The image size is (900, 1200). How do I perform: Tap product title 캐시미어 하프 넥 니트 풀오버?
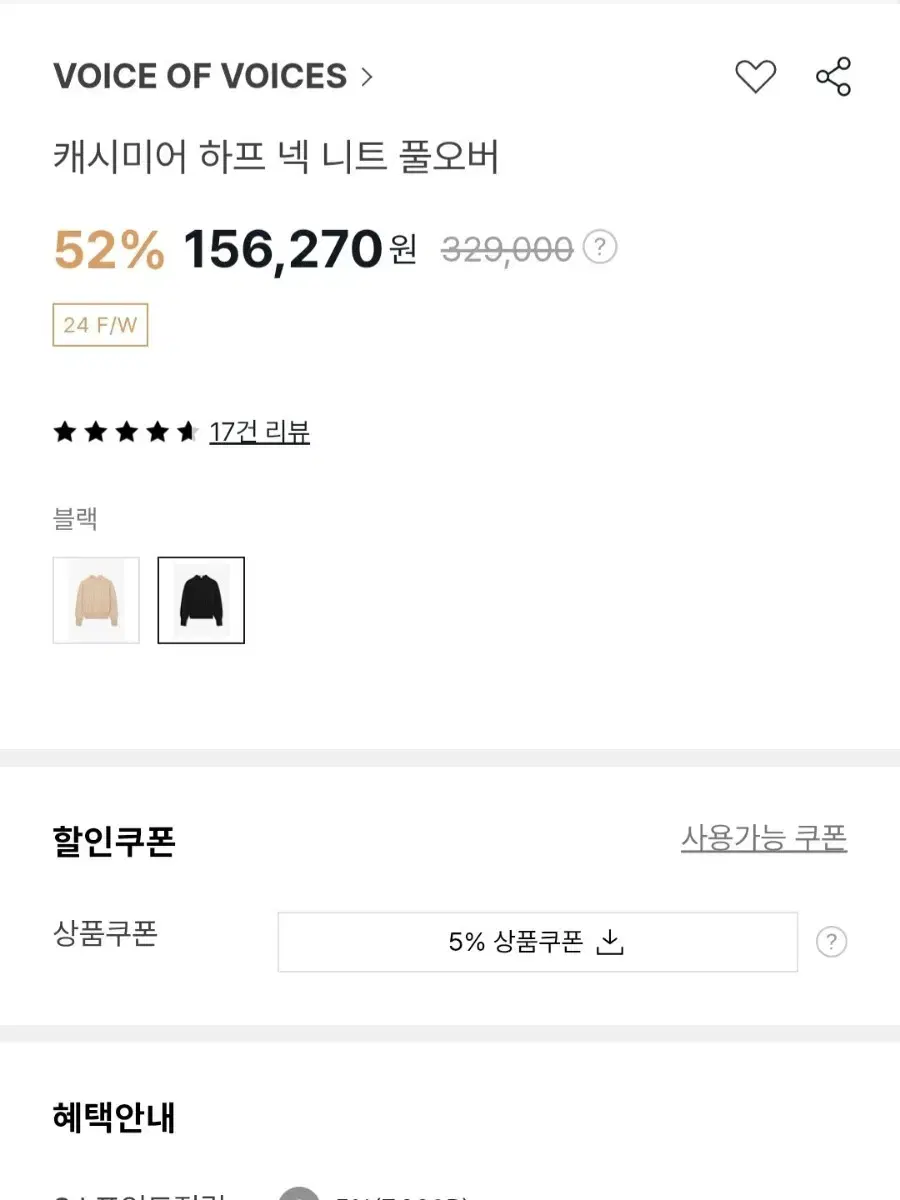276,158
